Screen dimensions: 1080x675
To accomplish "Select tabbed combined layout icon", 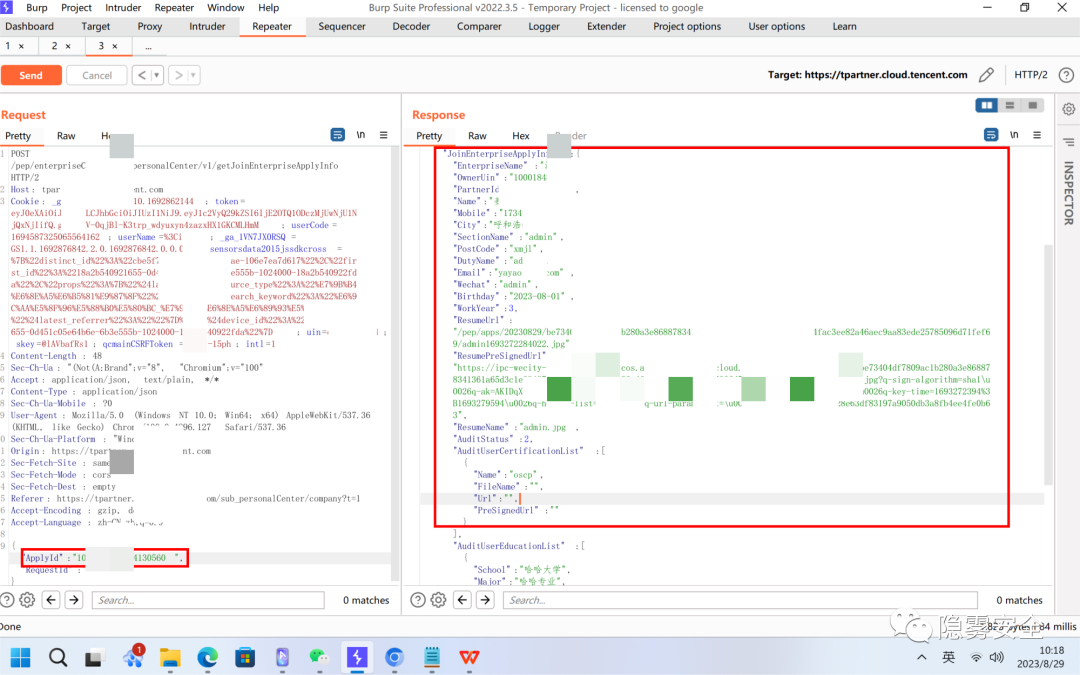I will point(1032,105).
